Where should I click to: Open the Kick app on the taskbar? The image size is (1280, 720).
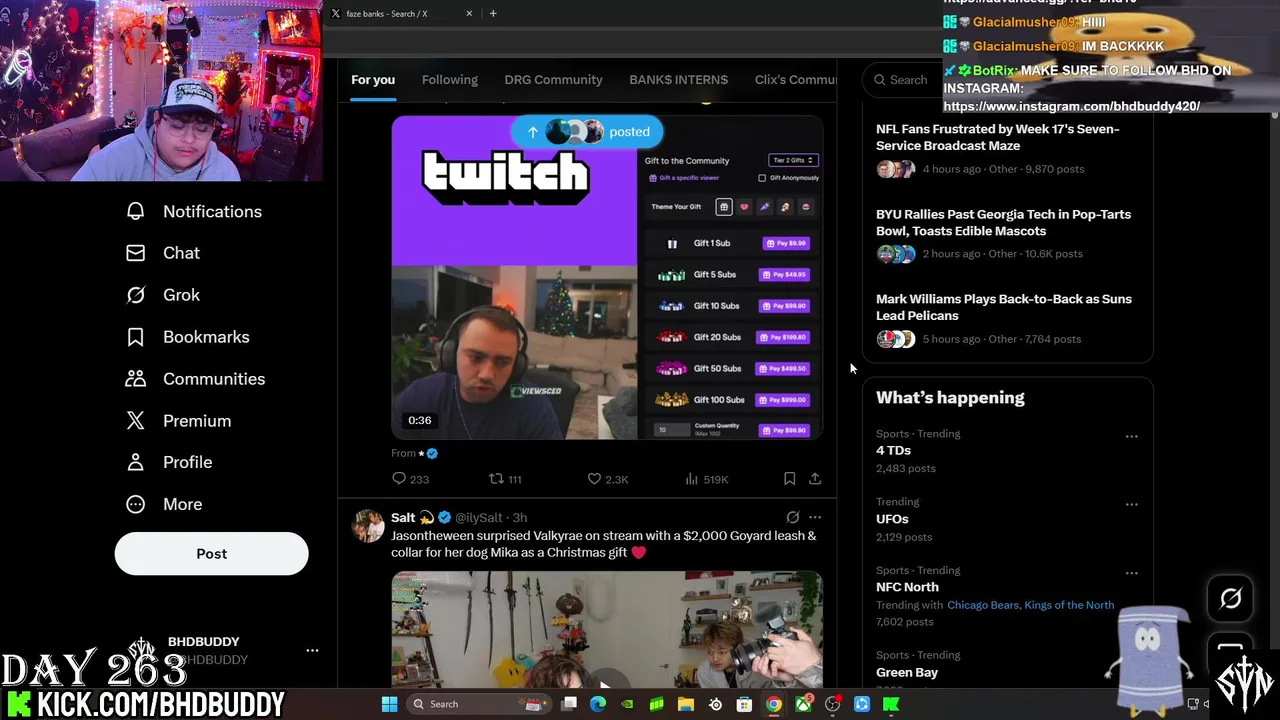[890, 704]
